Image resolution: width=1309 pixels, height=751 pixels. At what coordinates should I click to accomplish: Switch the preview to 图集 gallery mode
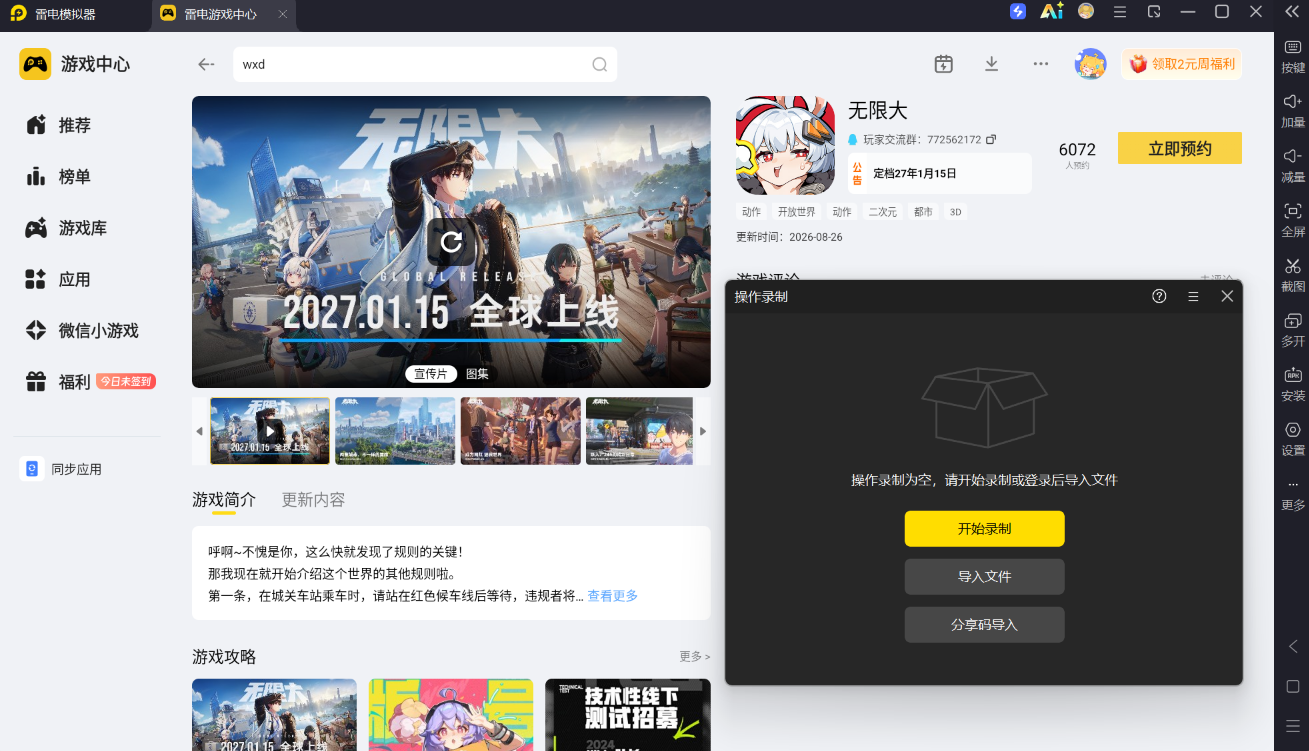coord(477,374)
